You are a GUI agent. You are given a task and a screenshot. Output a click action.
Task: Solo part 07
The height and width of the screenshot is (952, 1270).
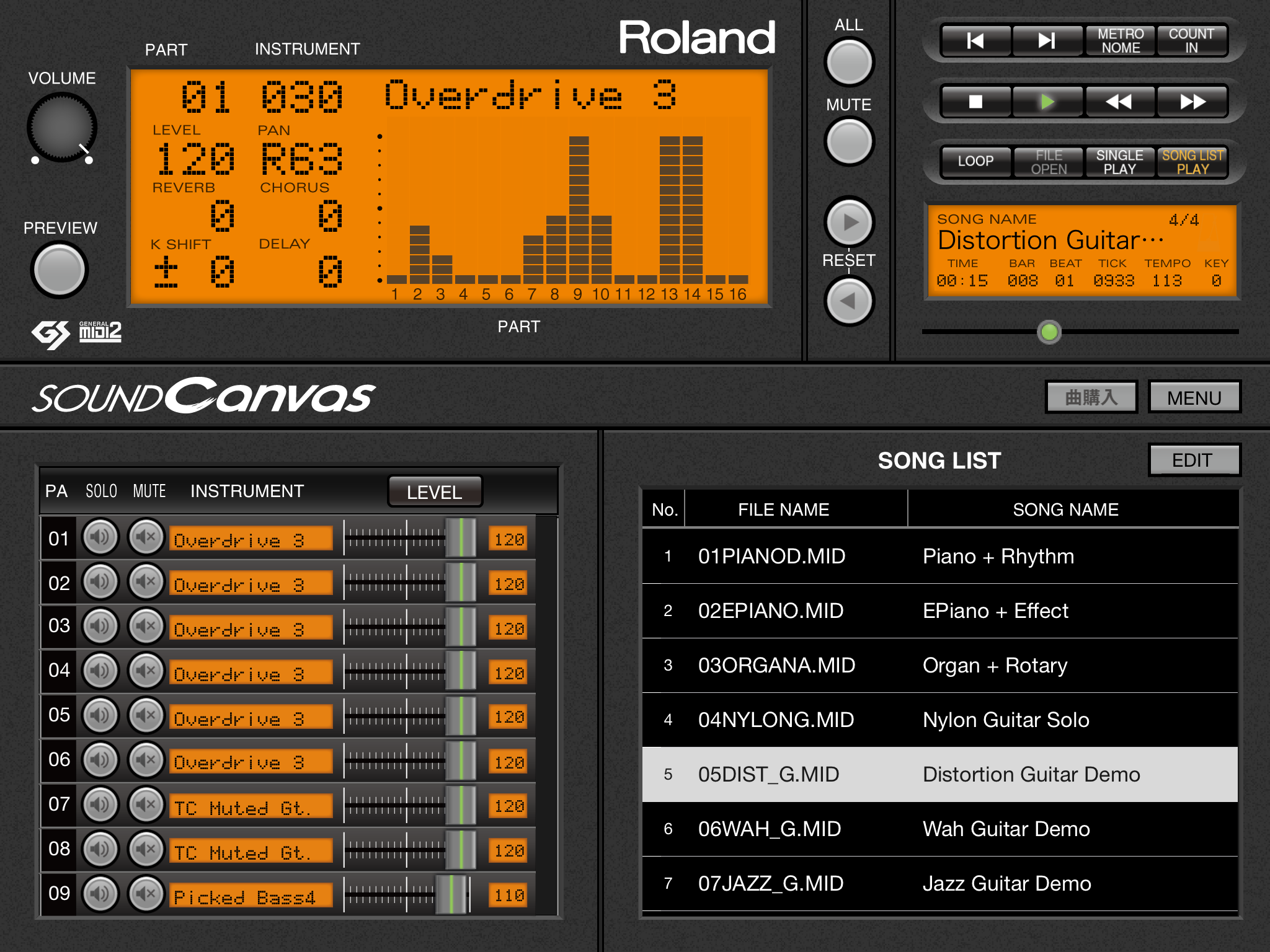pos(100,805)
